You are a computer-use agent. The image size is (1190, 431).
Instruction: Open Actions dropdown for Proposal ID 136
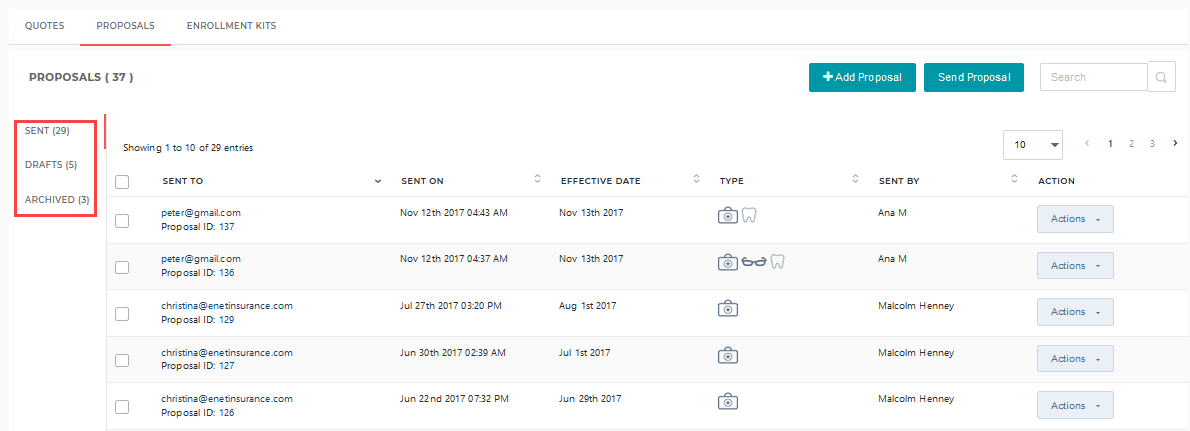pos(1075,266)
